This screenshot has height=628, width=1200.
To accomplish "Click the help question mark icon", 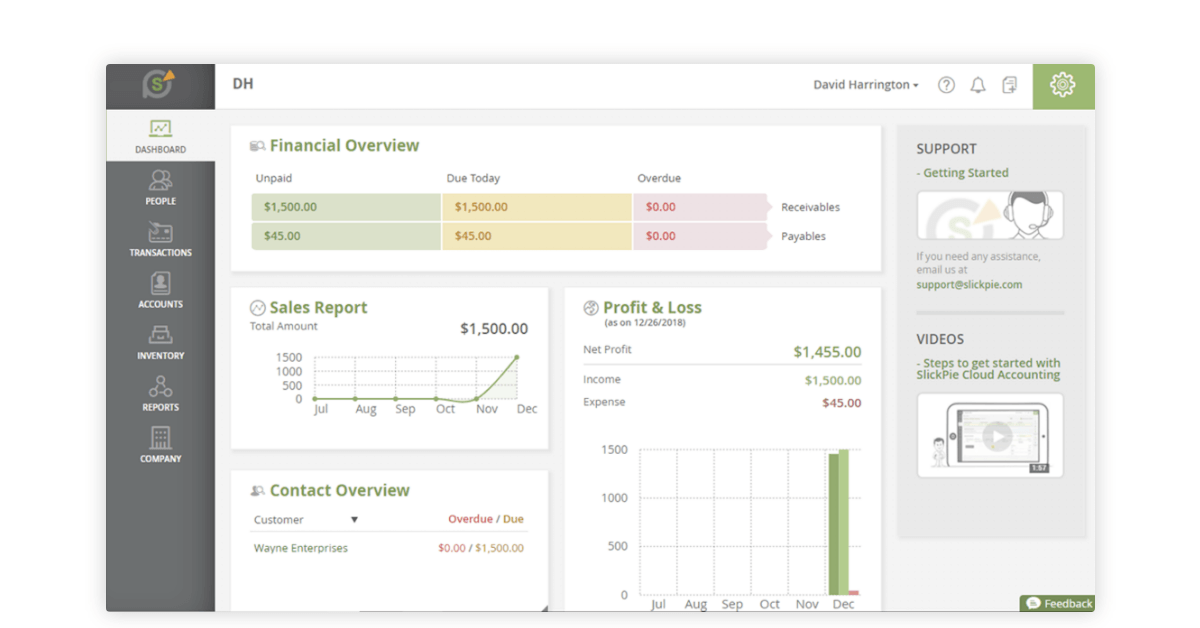I will point(946,85).
